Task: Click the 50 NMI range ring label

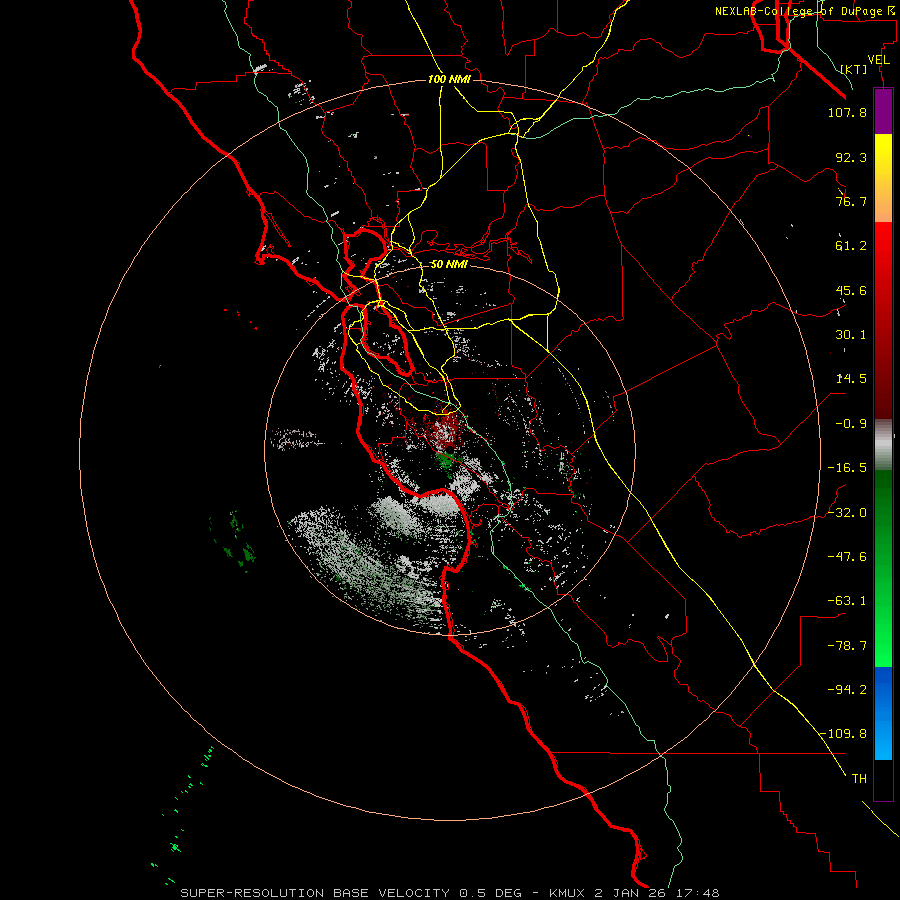Action: (x=449, y=264)
